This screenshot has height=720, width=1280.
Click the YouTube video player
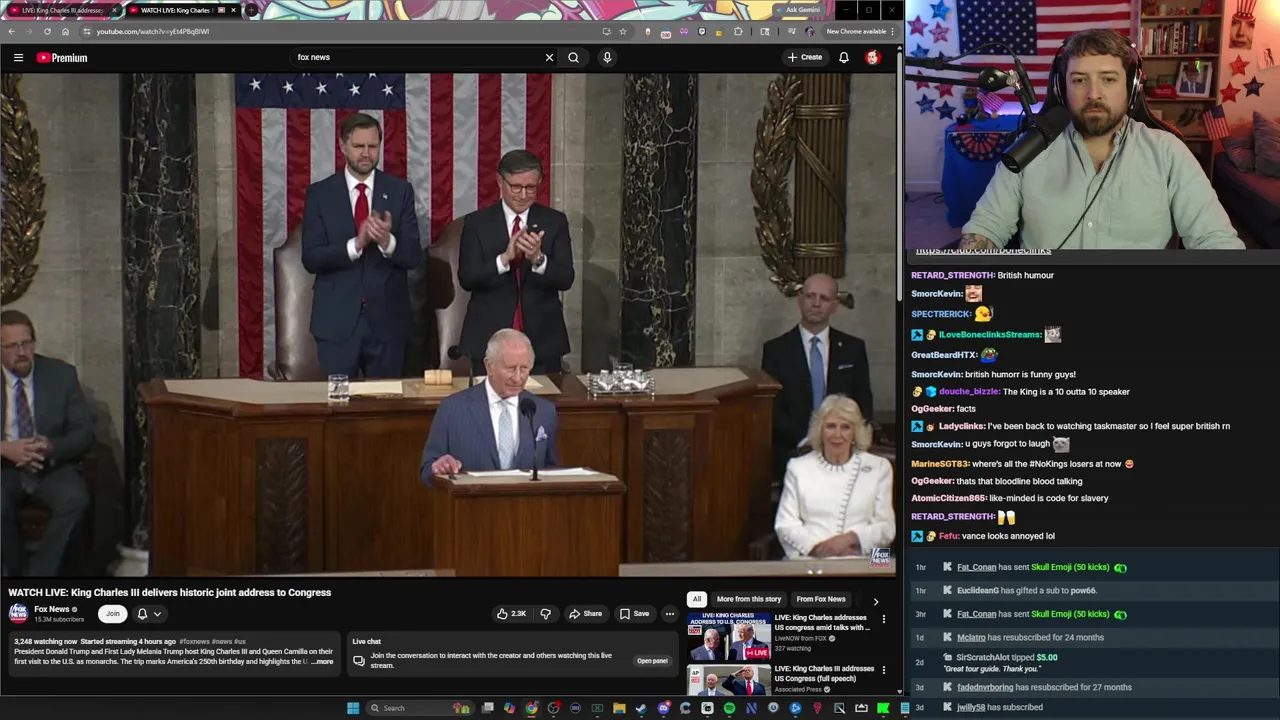click(x=448, y=325)
